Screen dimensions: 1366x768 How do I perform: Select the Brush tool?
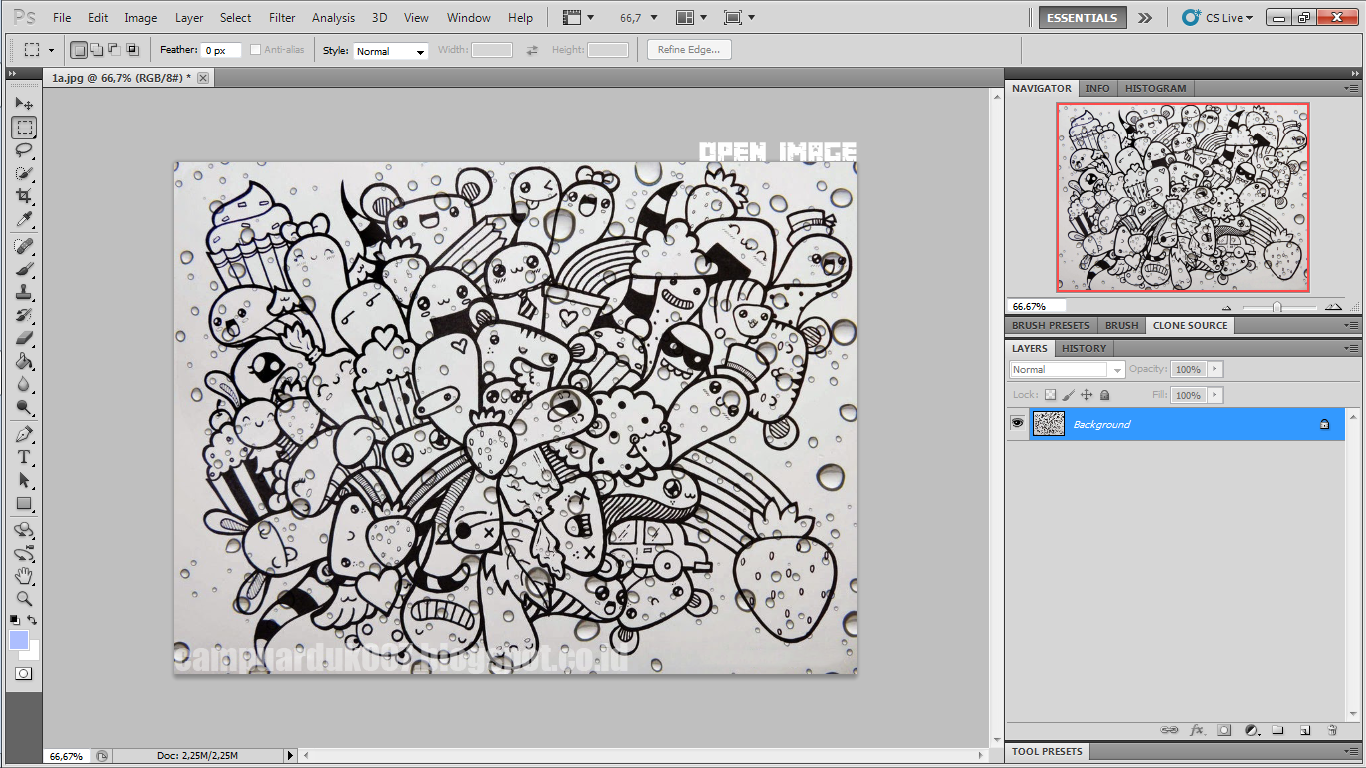tap(24, 269)
